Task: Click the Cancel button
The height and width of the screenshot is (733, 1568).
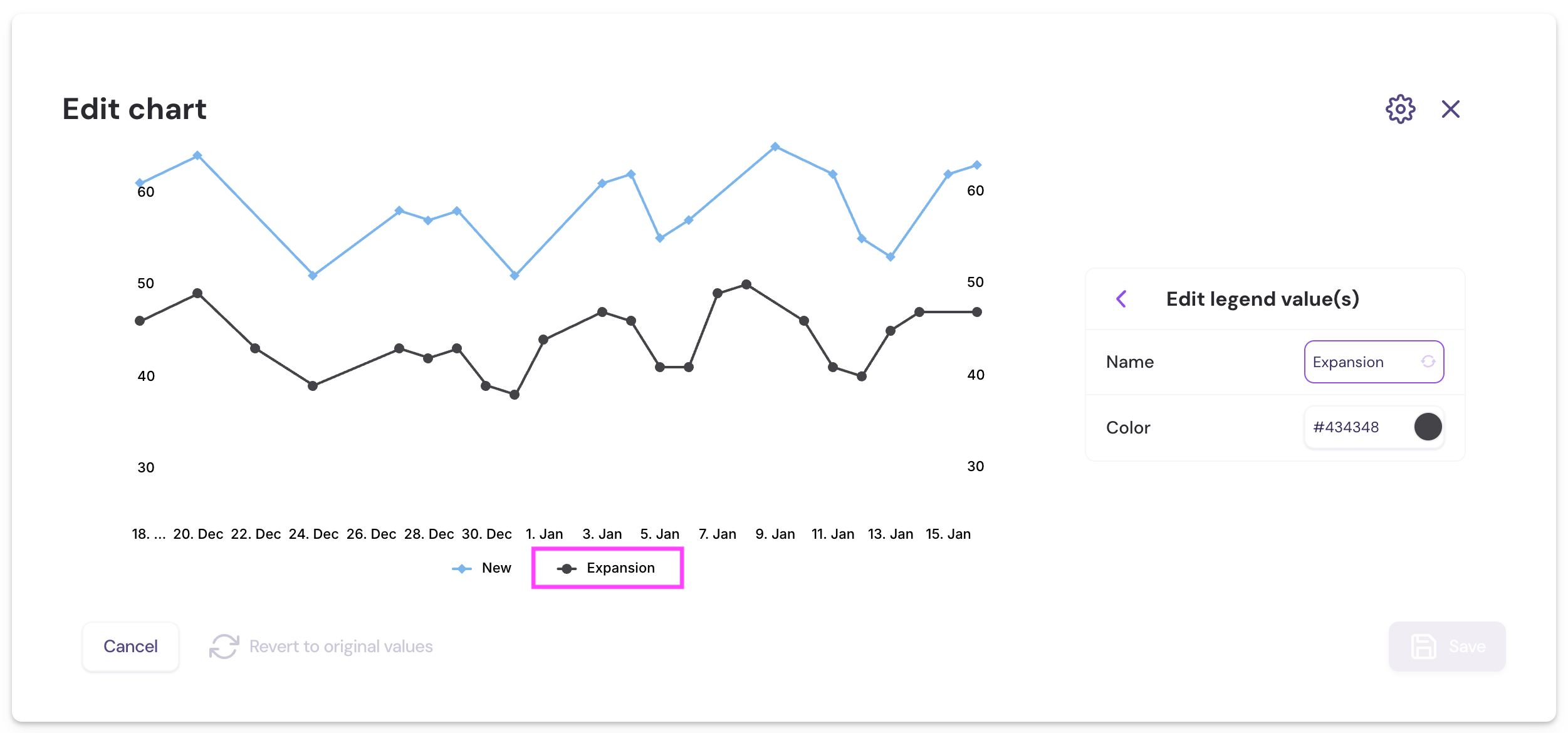Action: 130,647
